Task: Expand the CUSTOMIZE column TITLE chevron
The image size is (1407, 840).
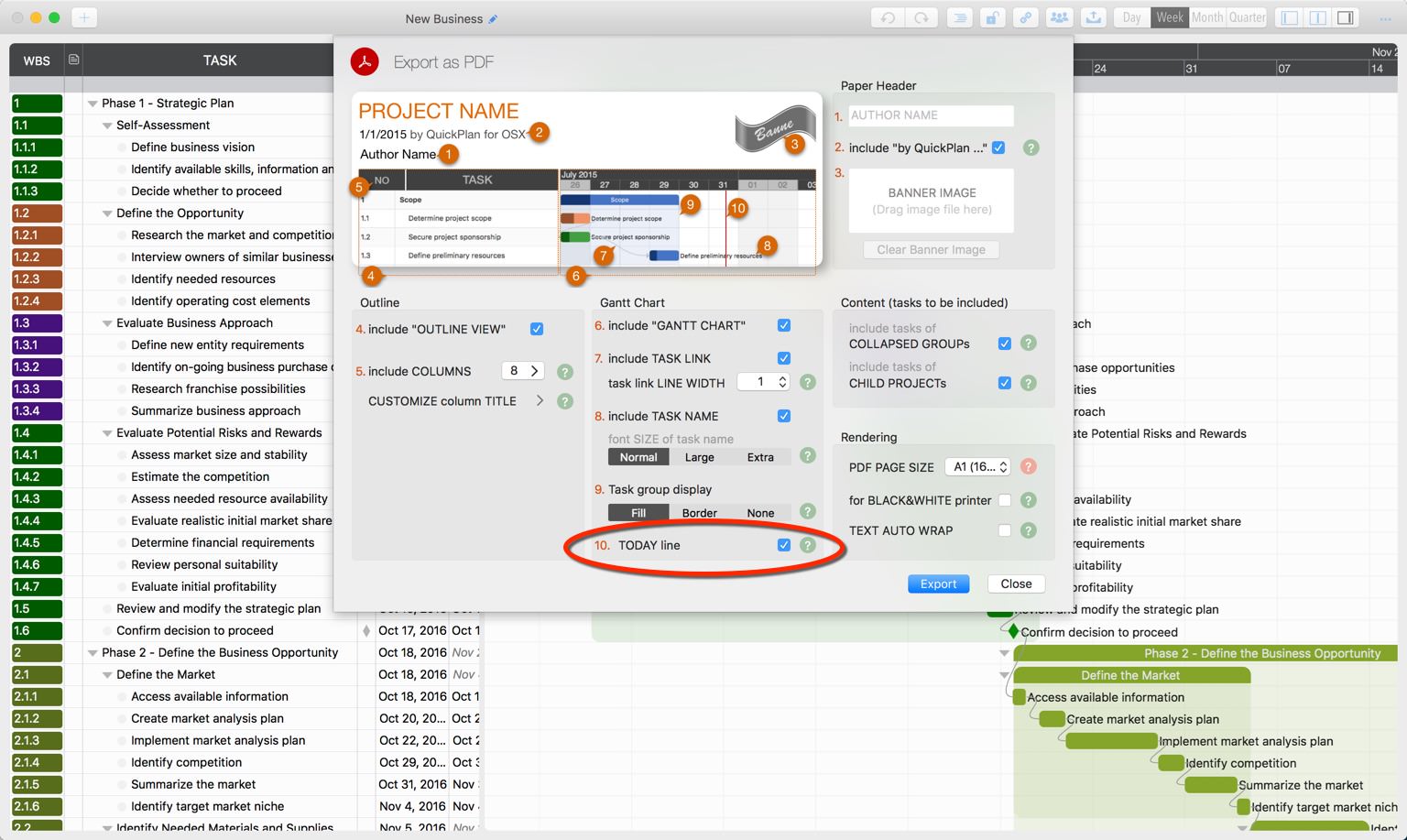Action: point(540,401)
